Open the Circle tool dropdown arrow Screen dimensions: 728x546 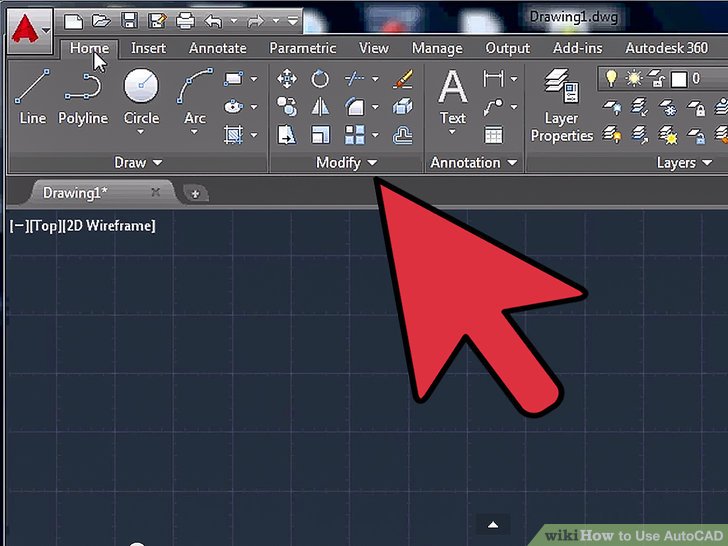tap(141, 133)
